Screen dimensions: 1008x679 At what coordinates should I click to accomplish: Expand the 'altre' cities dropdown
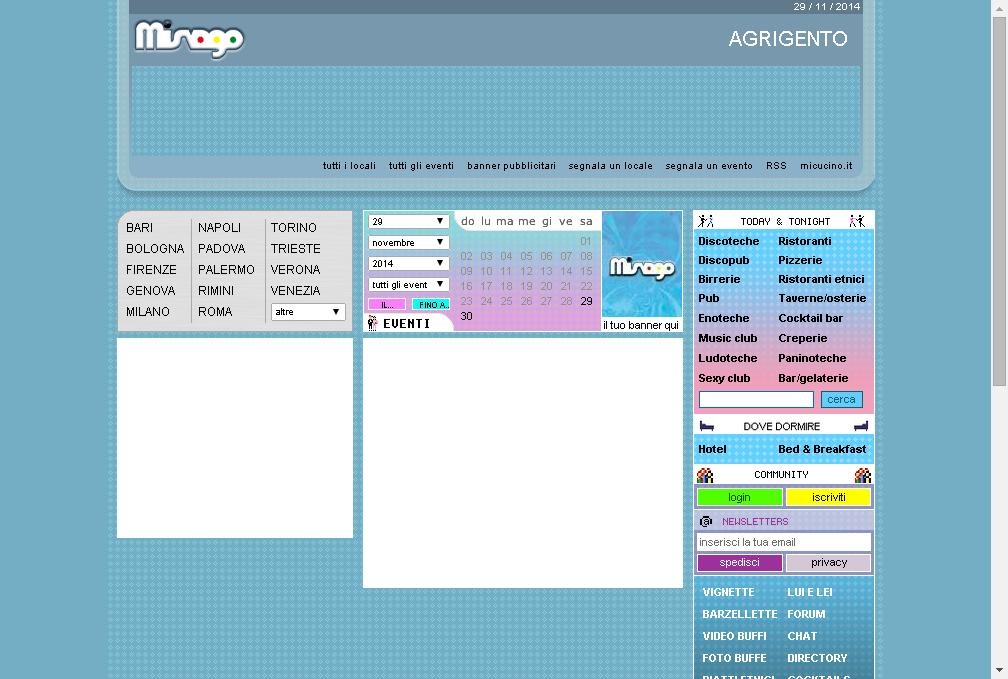[x=308, y=312]
